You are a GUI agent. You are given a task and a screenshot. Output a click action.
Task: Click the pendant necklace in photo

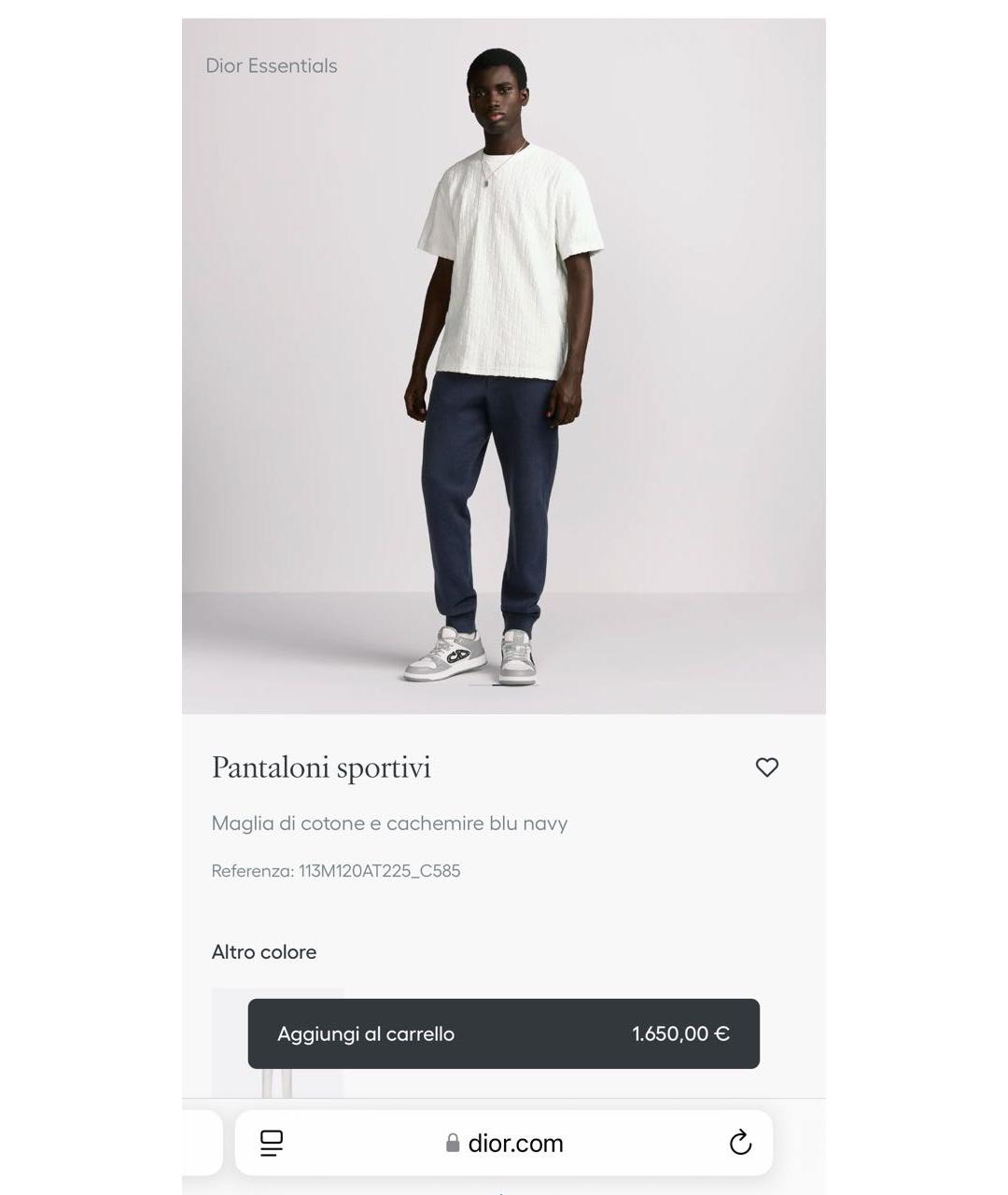pyautogui.click(x=486, y=182)
